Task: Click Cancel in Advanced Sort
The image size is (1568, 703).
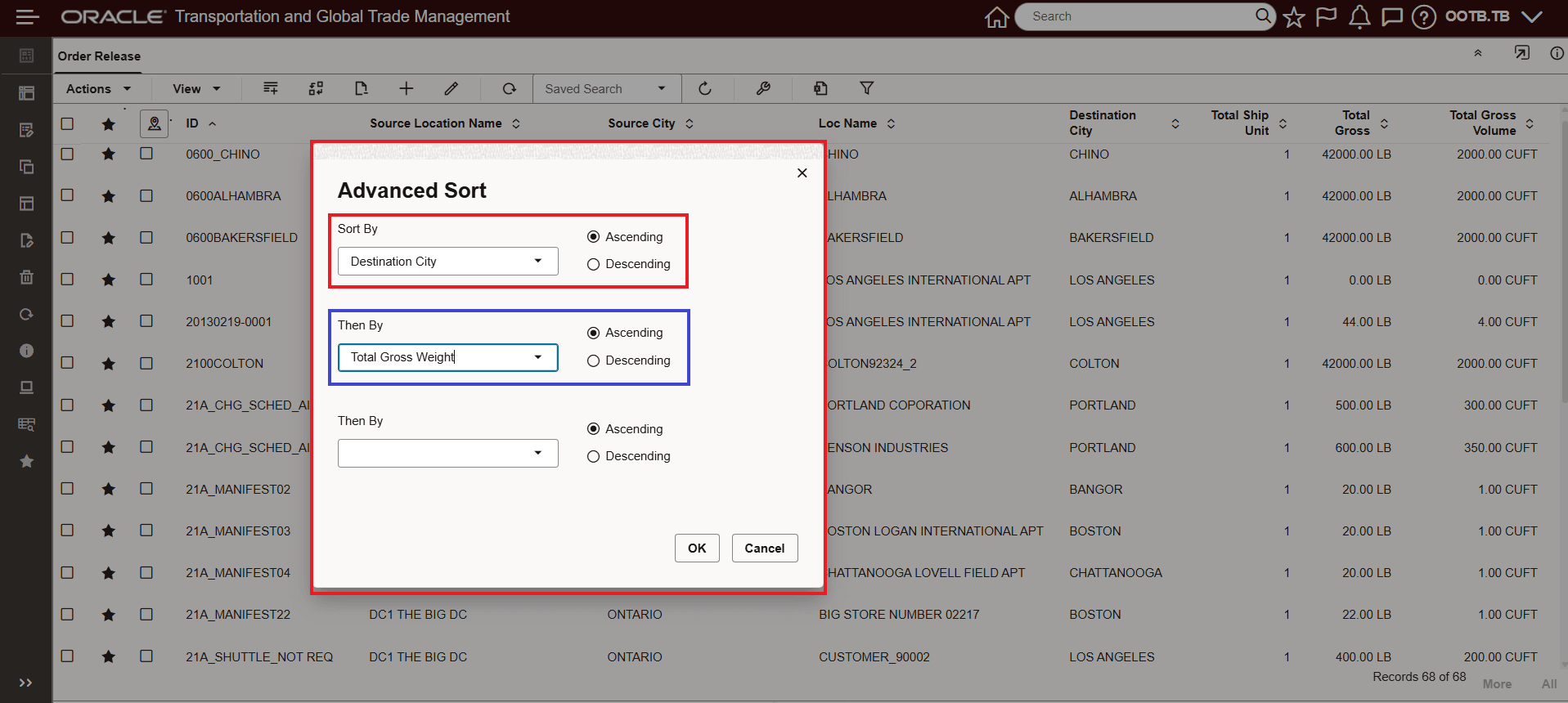Action: click(x=765, y=548)
